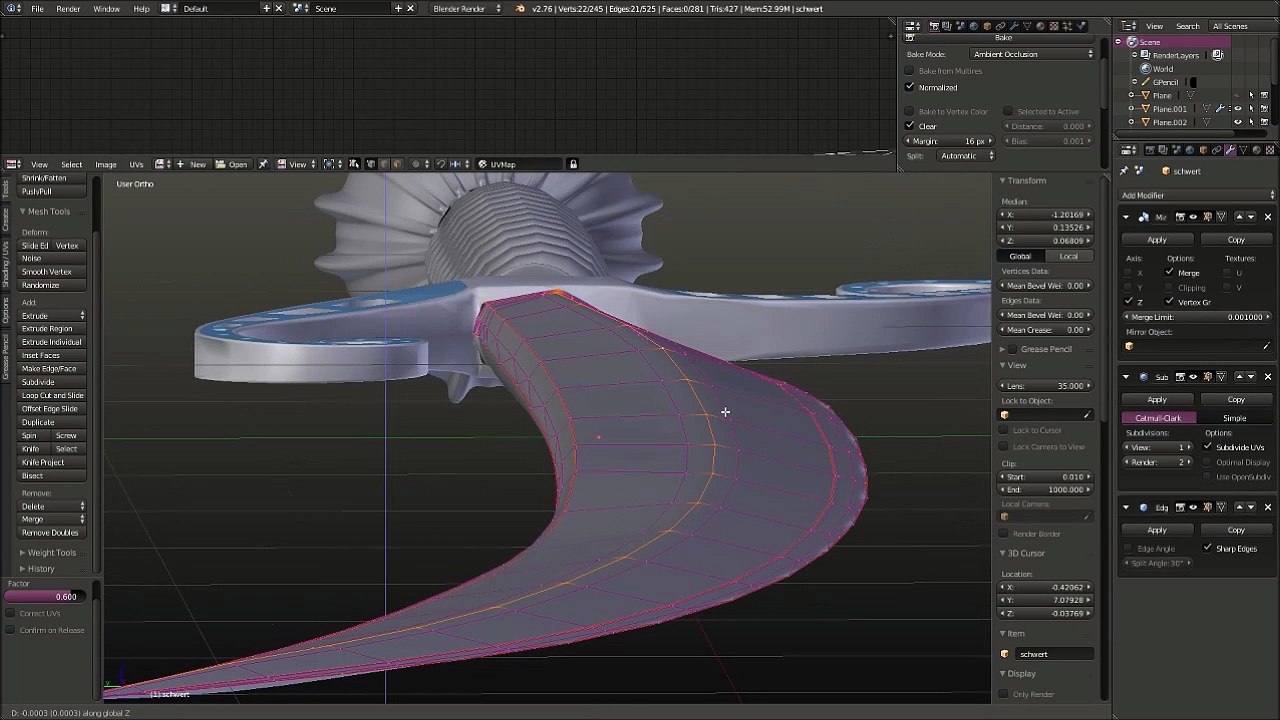
Task: Toggle the Normalized bake checkbox
Action: pos(910,87)
